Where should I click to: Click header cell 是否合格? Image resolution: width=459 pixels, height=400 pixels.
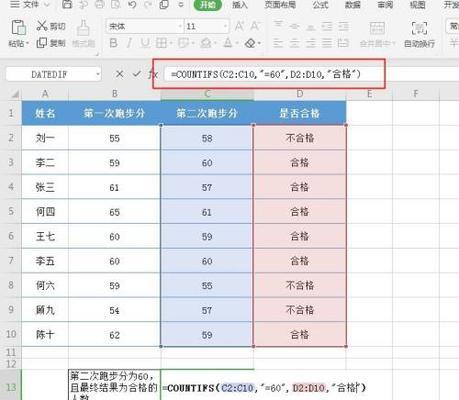(300, 113)
